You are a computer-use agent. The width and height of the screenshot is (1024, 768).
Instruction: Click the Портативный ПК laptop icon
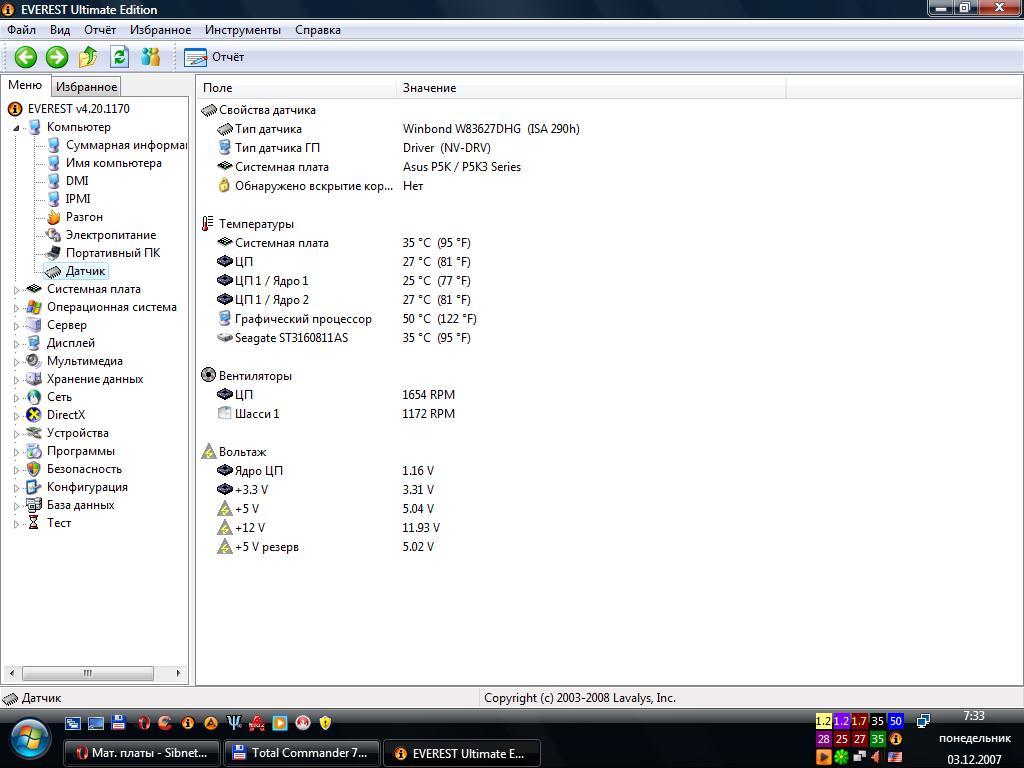(x=54, y=253)
